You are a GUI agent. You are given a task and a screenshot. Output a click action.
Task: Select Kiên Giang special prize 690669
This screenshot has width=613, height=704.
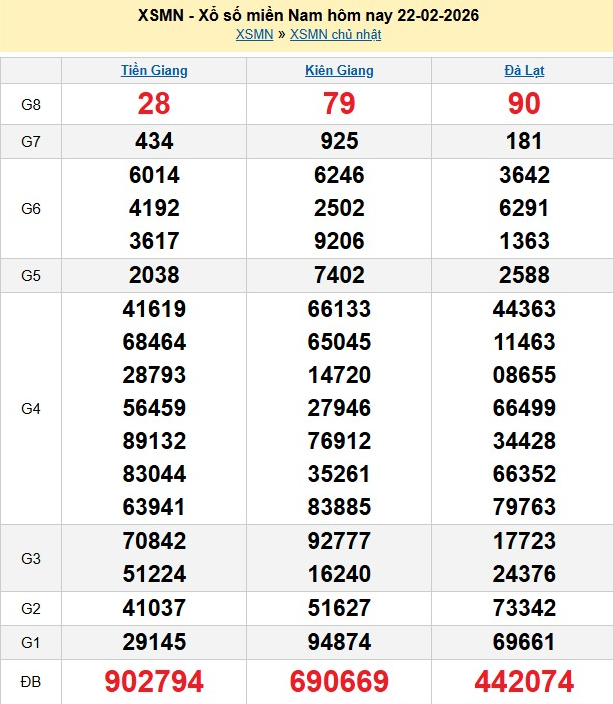click(x=339, y=682)
